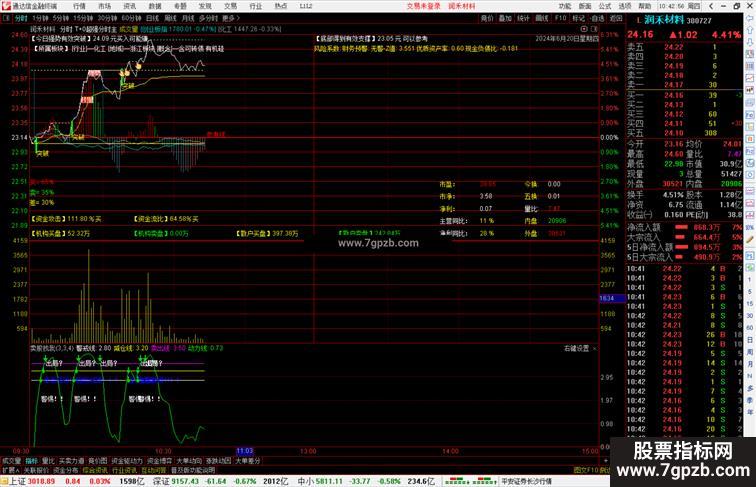The image size is (756, 487).
Task: Click the line chart icon in right sidebar
Action: pos(750,78)
